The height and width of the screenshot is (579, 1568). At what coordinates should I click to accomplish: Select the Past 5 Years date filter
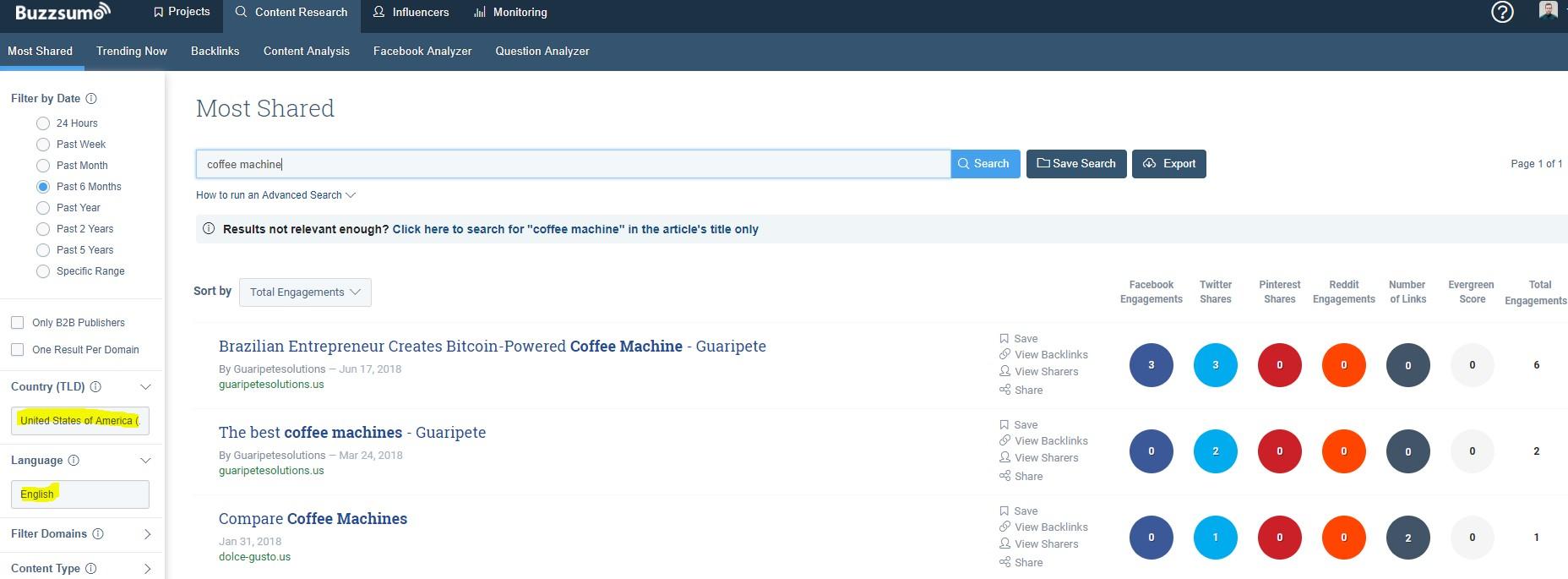pos(43,250)
